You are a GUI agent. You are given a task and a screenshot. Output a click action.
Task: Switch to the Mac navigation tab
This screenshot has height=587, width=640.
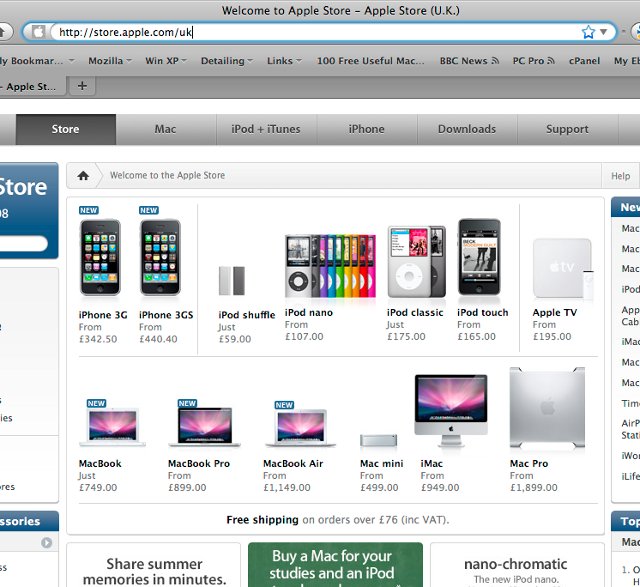point(166,129)
